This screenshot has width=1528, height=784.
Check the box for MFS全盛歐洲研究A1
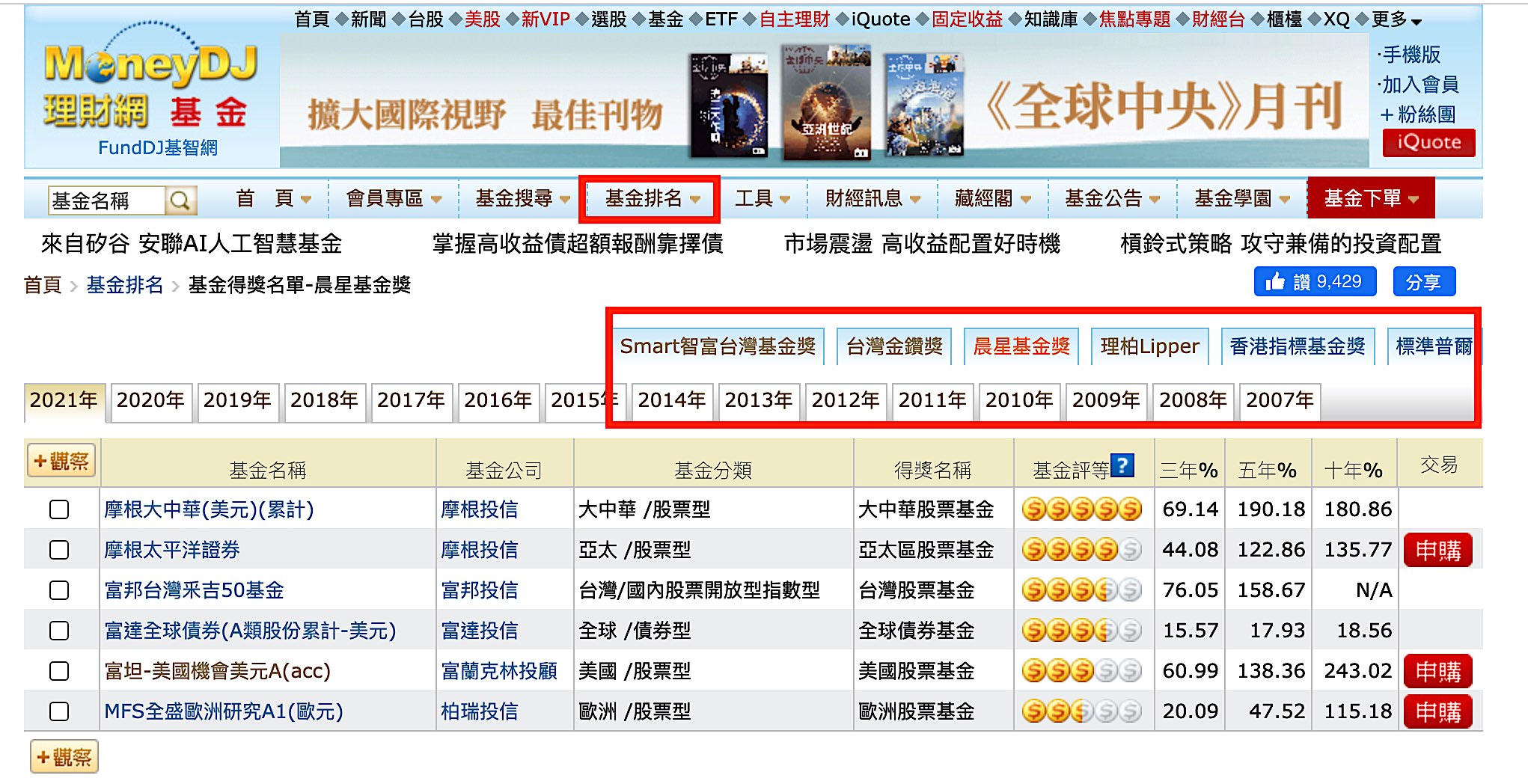[59, 711]
